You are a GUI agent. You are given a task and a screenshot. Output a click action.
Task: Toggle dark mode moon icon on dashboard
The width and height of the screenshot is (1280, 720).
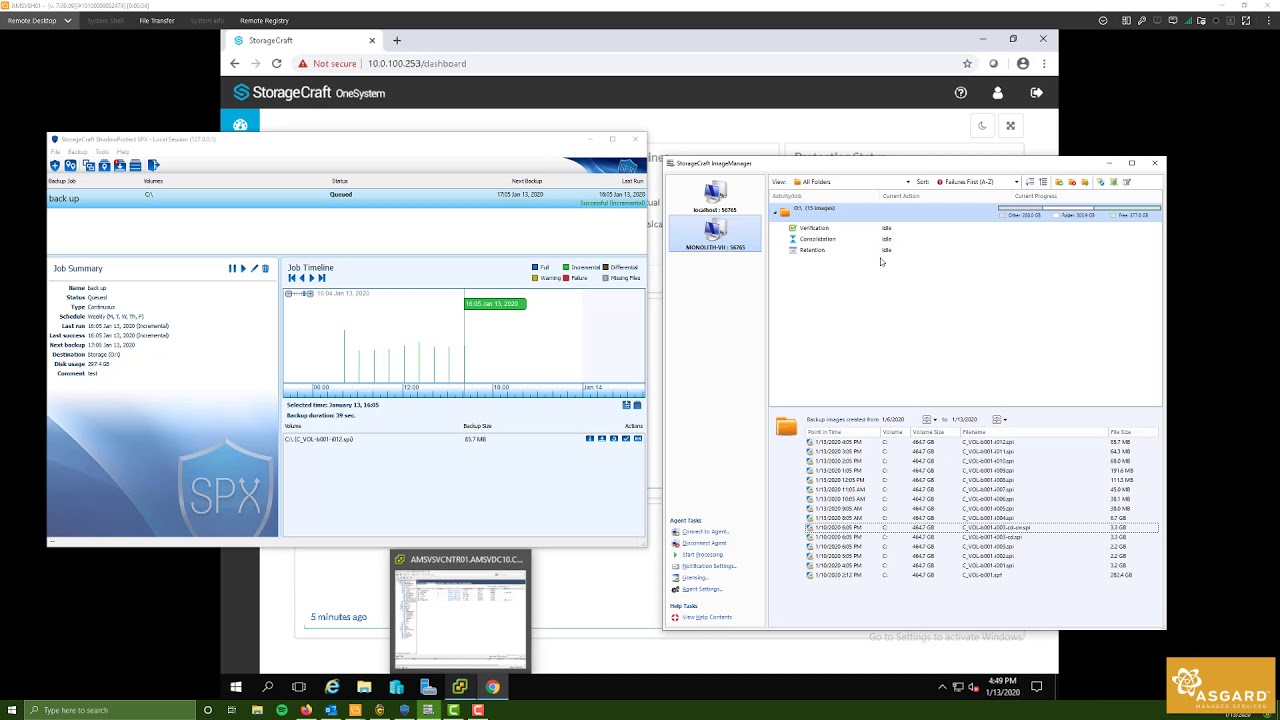point(982,126)
